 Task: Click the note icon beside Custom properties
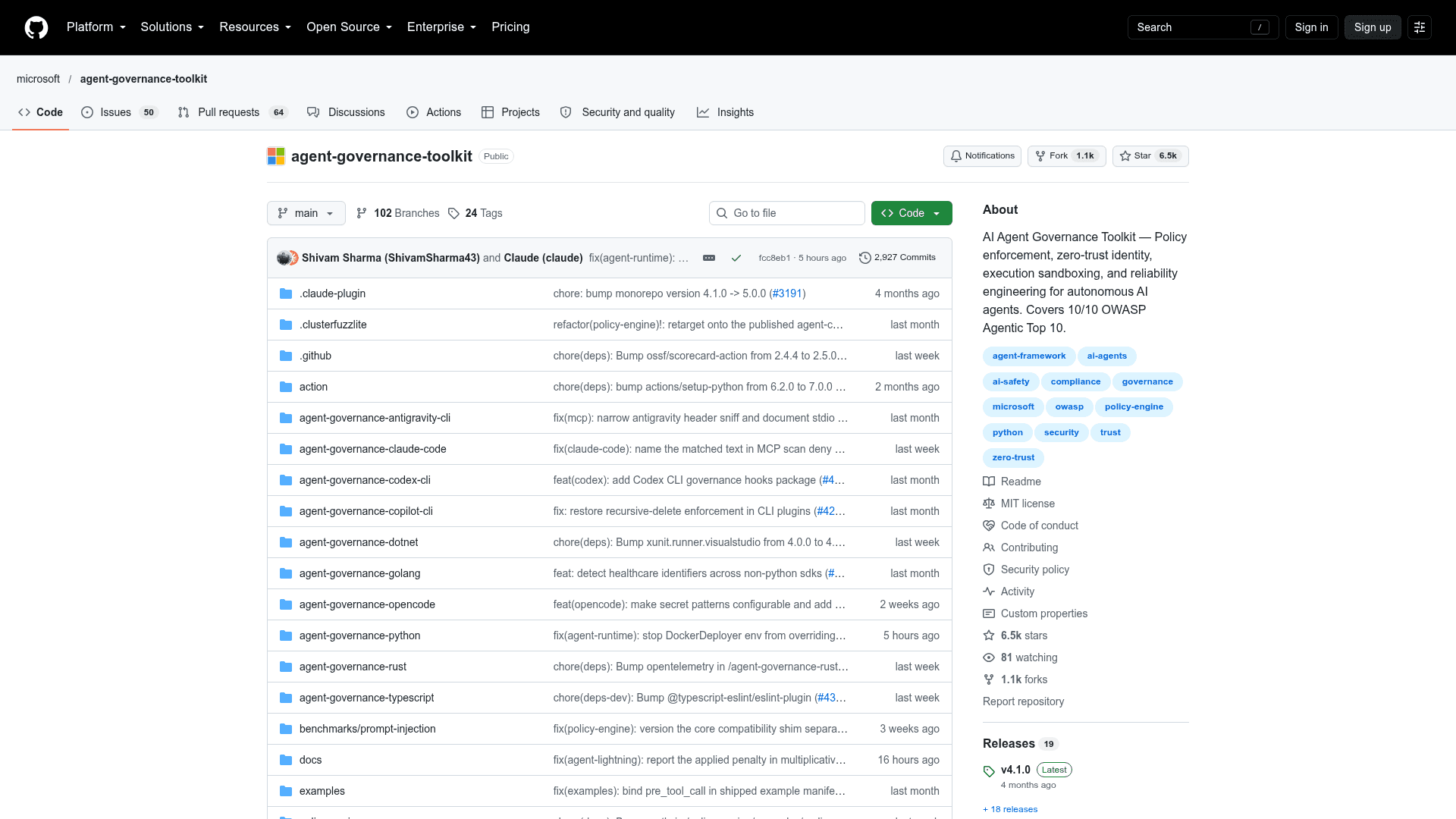coord(989,613)
